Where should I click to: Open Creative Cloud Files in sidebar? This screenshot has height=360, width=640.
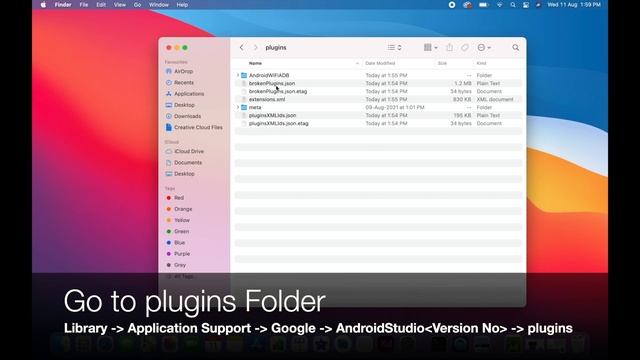(198, 127)
